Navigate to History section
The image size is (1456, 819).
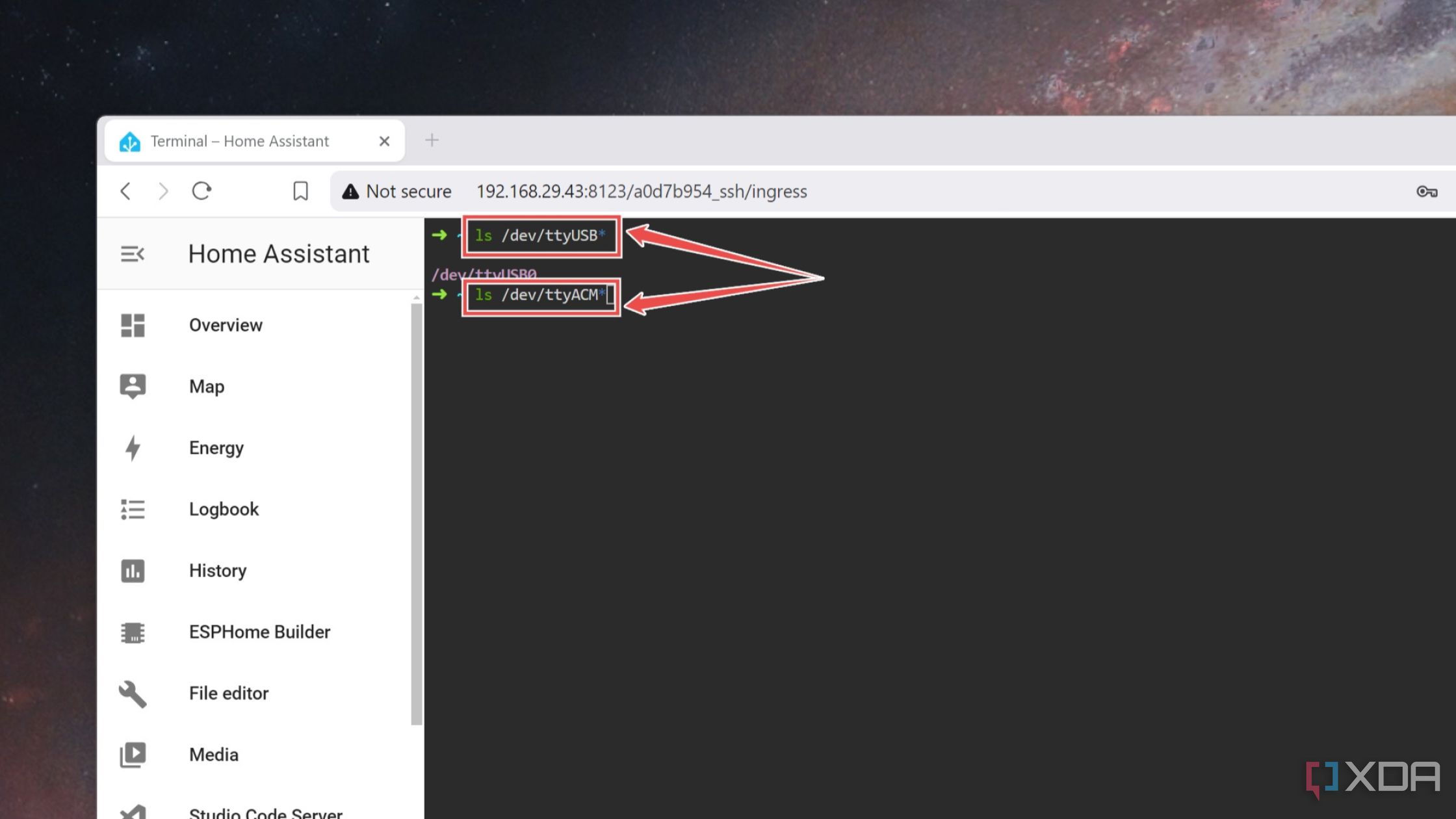point(218,570)
